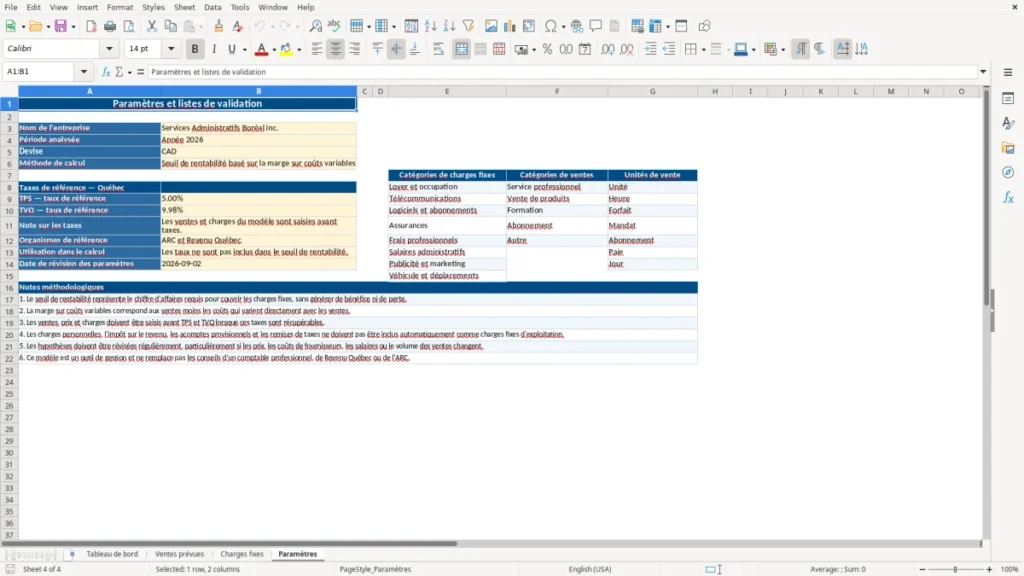Open the sidebar Navigator compass icon
Screen dimensions: 1024x576
(1008, 173)
